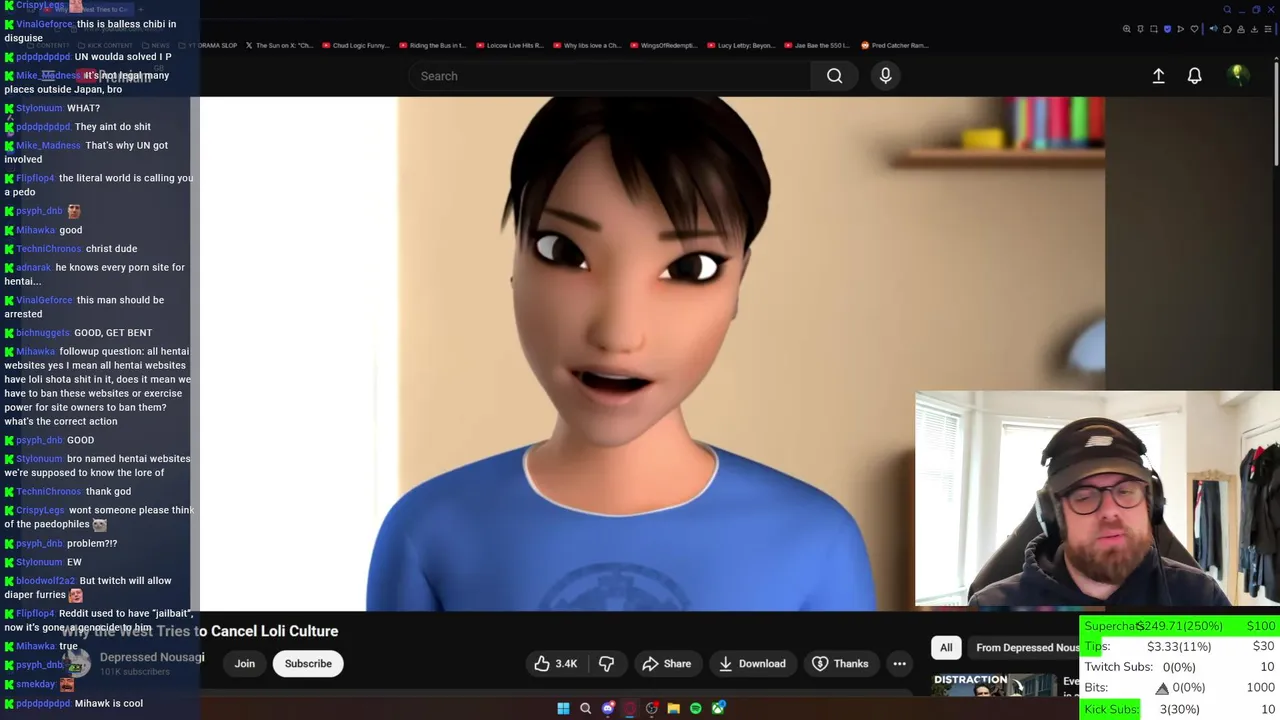The image size is (1280, 720).
Task: Click username smekday in chat
Action: click(x=35, y=685)
